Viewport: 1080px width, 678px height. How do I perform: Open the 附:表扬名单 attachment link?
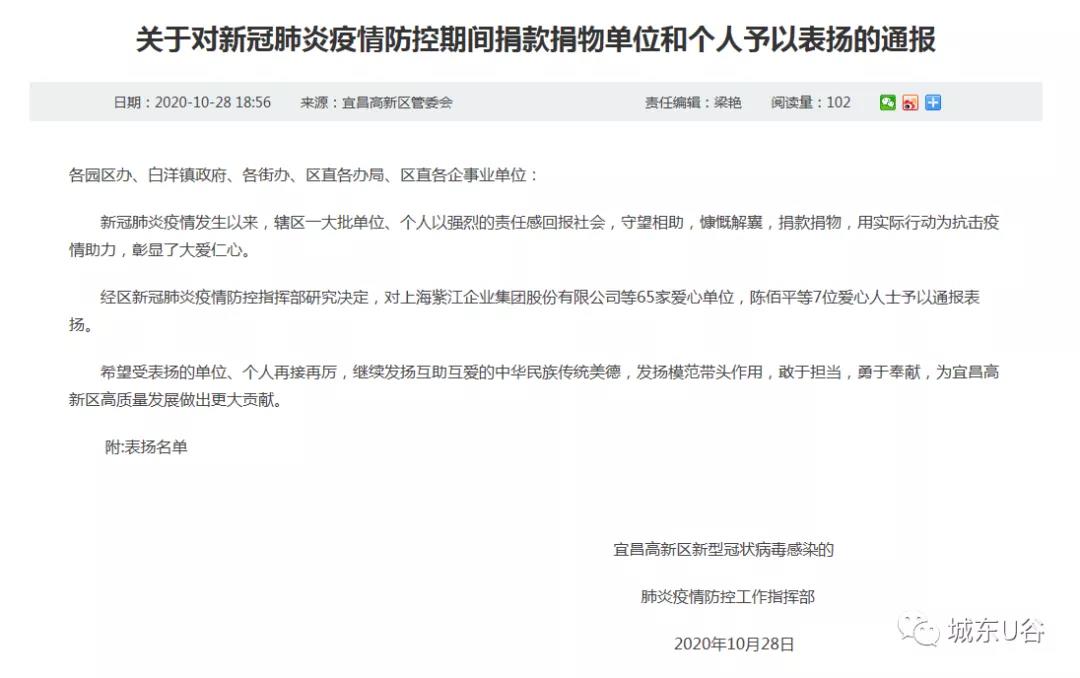click(x=146, y=447)
